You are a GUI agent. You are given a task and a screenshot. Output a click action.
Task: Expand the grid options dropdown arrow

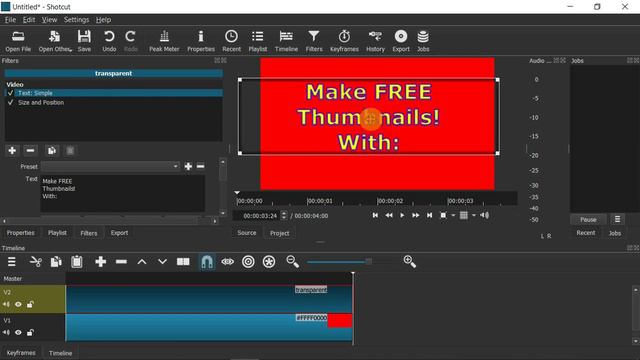point(474,215)
